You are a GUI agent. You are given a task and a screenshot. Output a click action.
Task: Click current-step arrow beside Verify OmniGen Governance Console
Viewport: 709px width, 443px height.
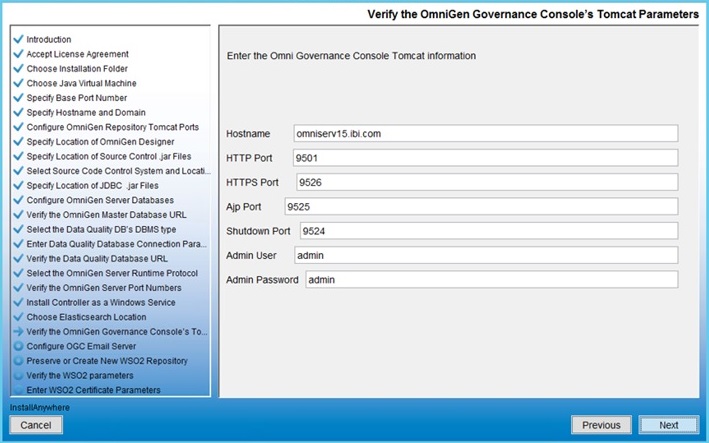[18, 331]
